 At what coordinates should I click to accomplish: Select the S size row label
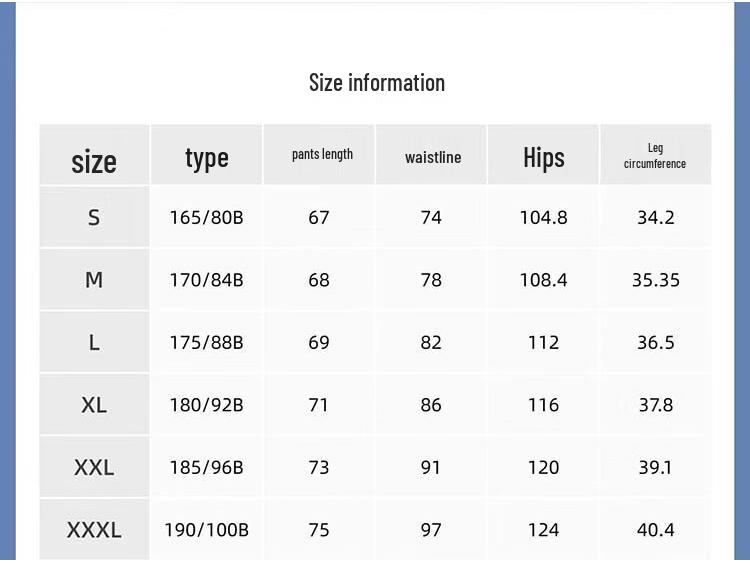tap(94, 218)
